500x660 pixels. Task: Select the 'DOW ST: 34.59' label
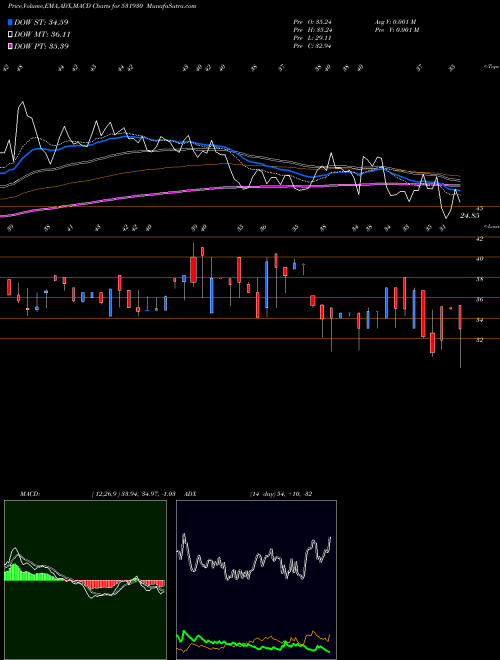41,22
